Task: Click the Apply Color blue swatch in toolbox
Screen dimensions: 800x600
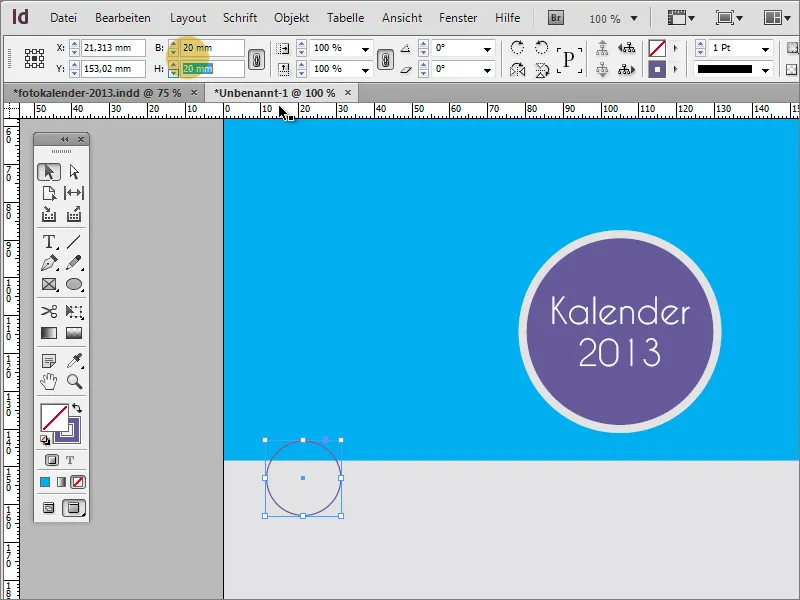Action: [x=45, y=482]
